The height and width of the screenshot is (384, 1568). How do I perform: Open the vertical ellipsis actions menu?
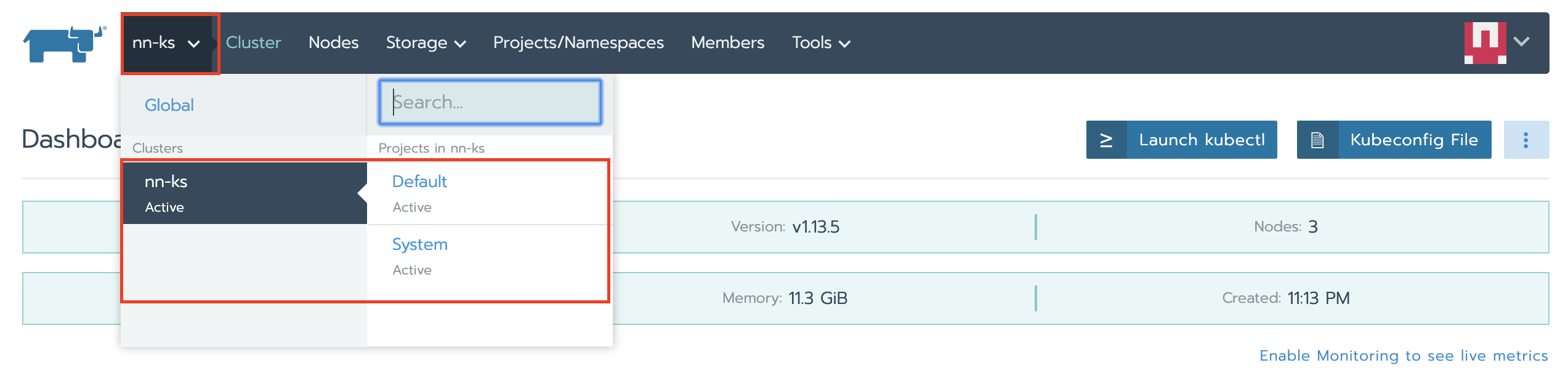(x=1526, y=140)
